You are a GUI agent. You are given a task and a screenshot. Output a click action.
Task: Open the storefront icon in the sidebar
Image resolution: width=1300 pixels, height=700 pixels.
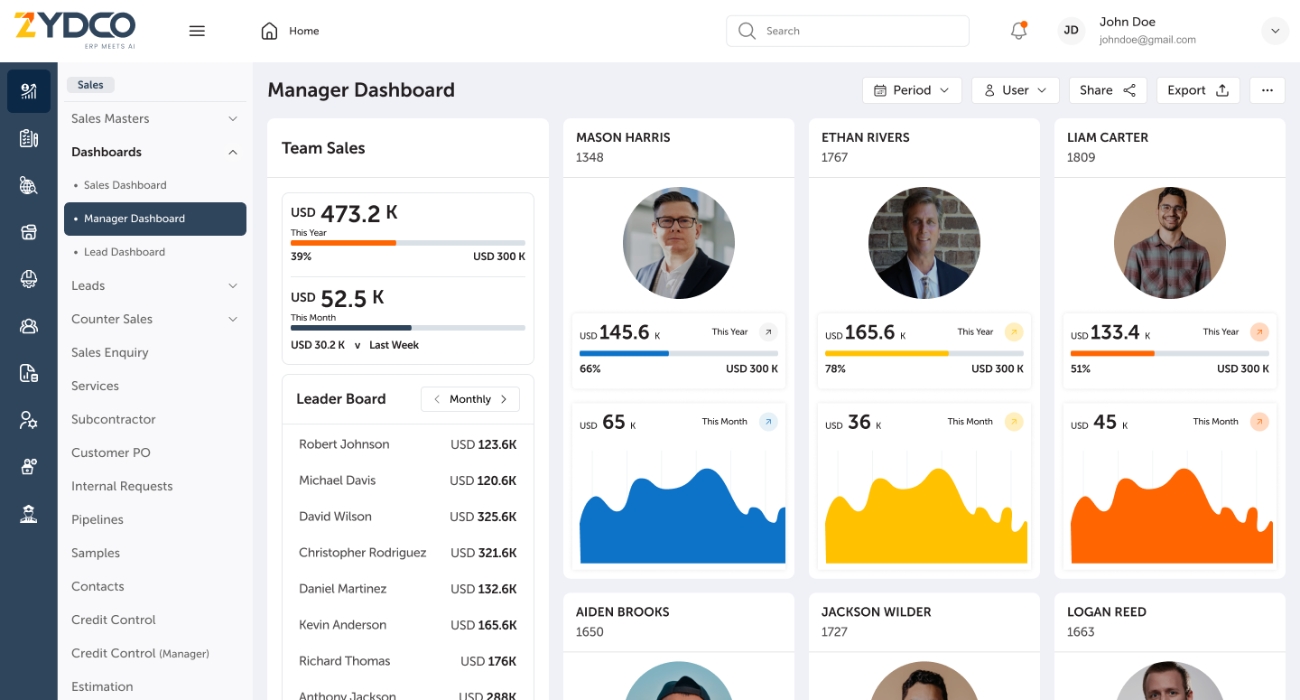(28, 232)
